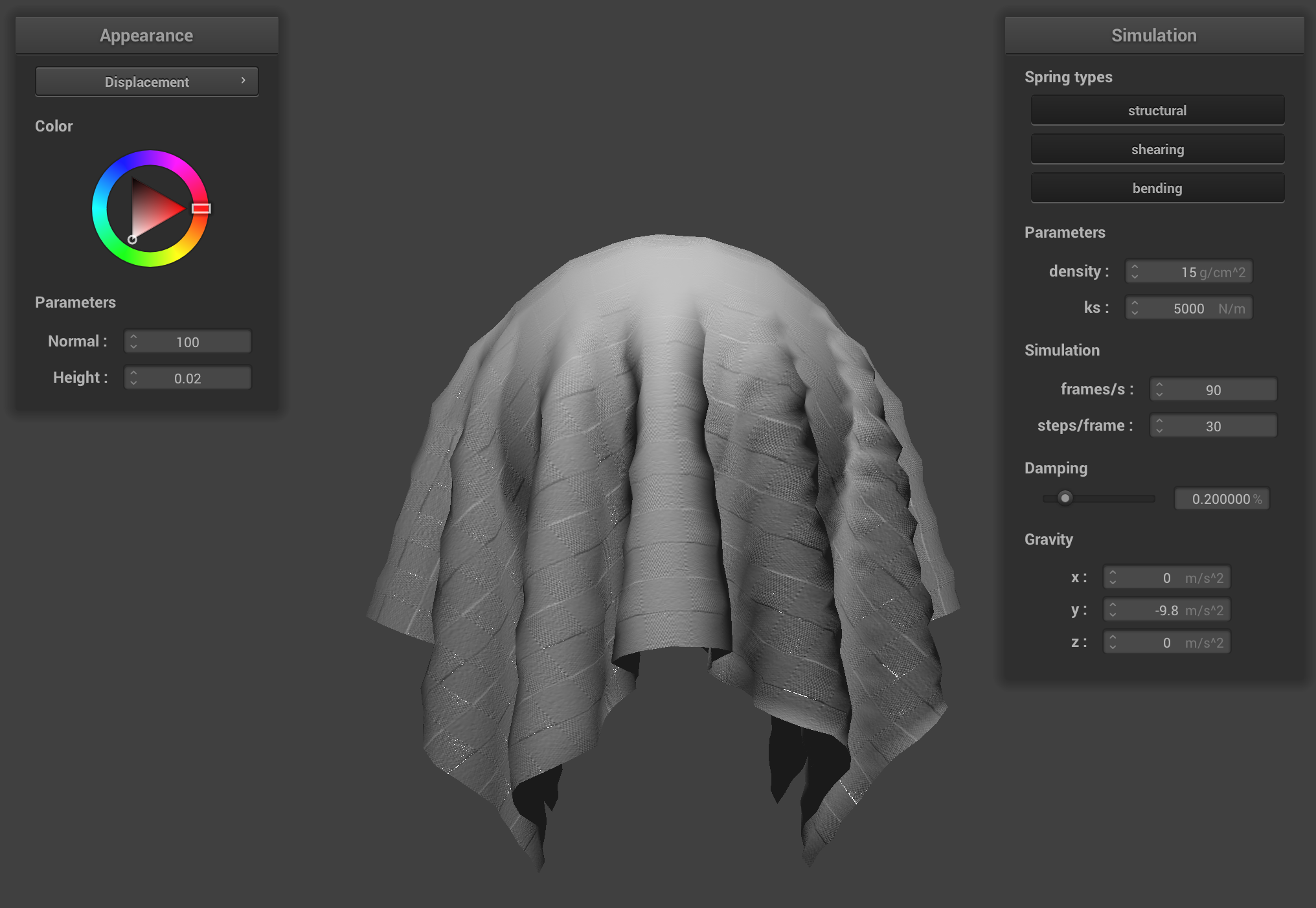Decrease steps/frame with the down arrow
Viewport: 1316px width, 908px height.
coord(1159,431)
